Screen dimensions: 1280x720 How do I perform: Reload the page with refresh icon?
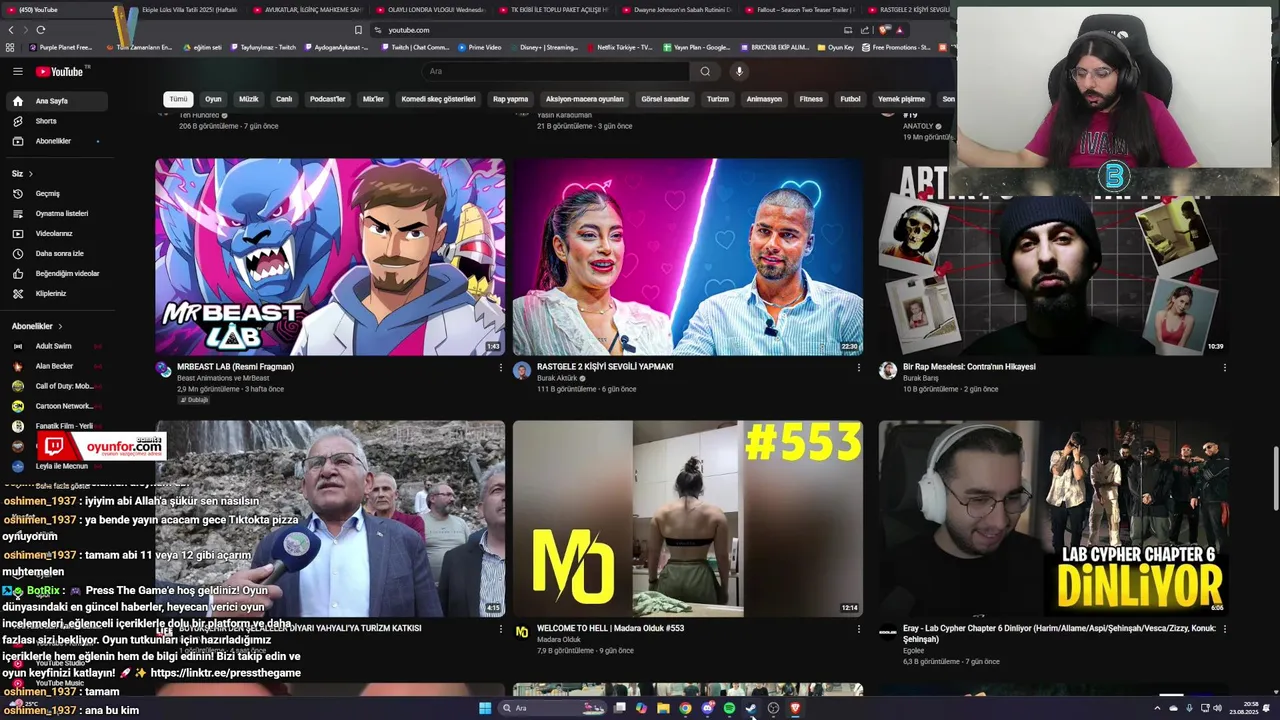pos(40,30)
